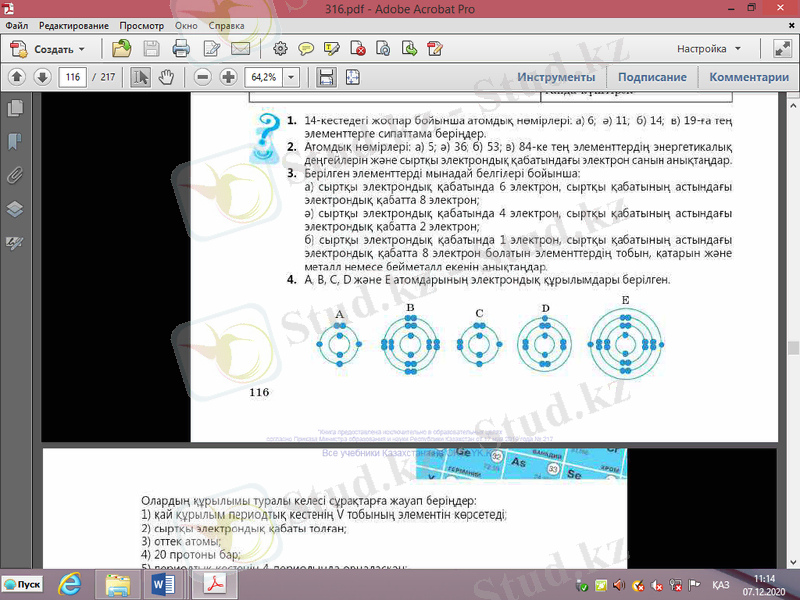Toggle the fit-width scrolling mode icon
Image resolution: width=800 pixels, height=600 pixels.
click(325, 77)
